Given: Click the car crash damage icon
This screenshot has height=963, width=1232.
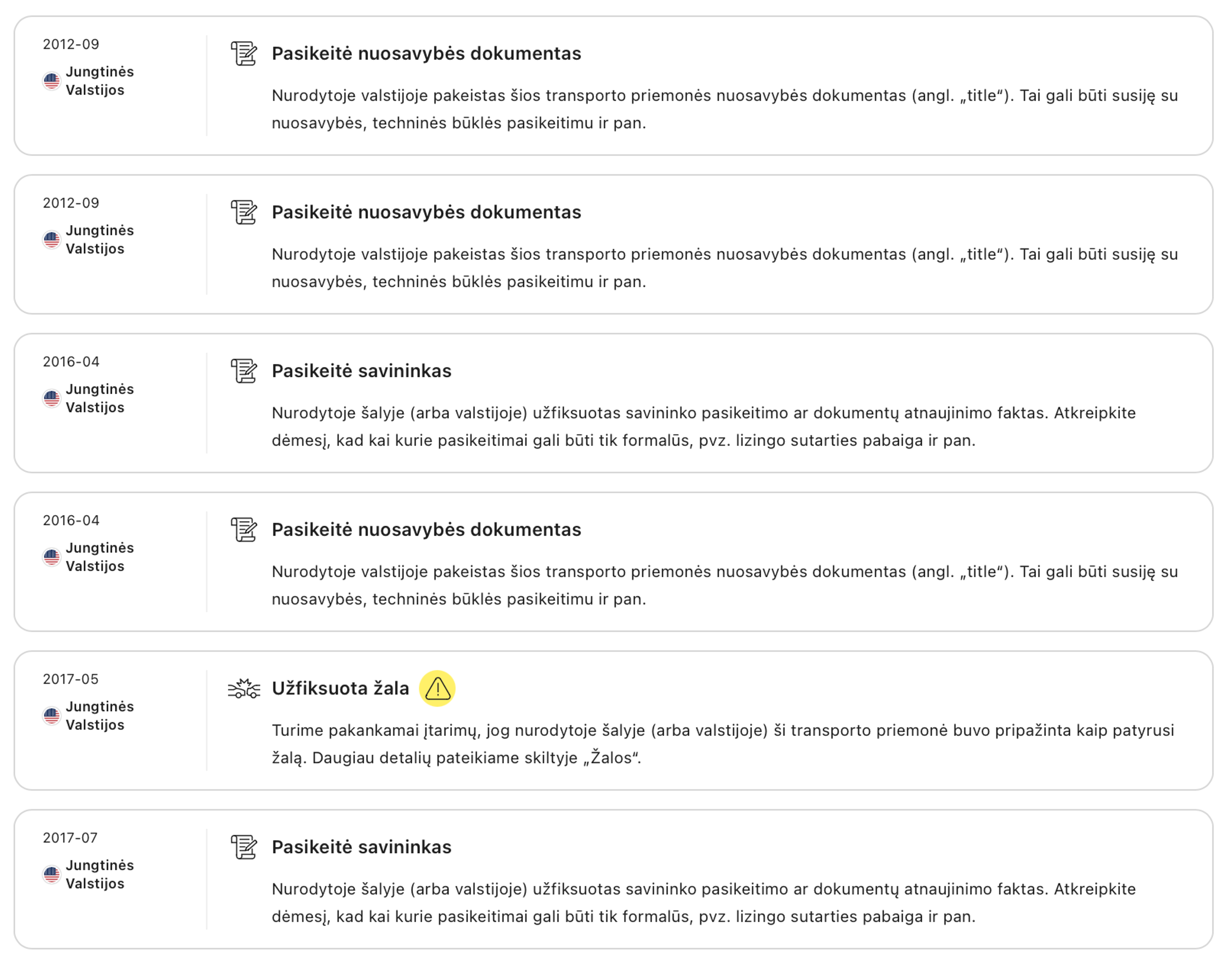Looking at the screenshot, I should (x=244, y=688).
